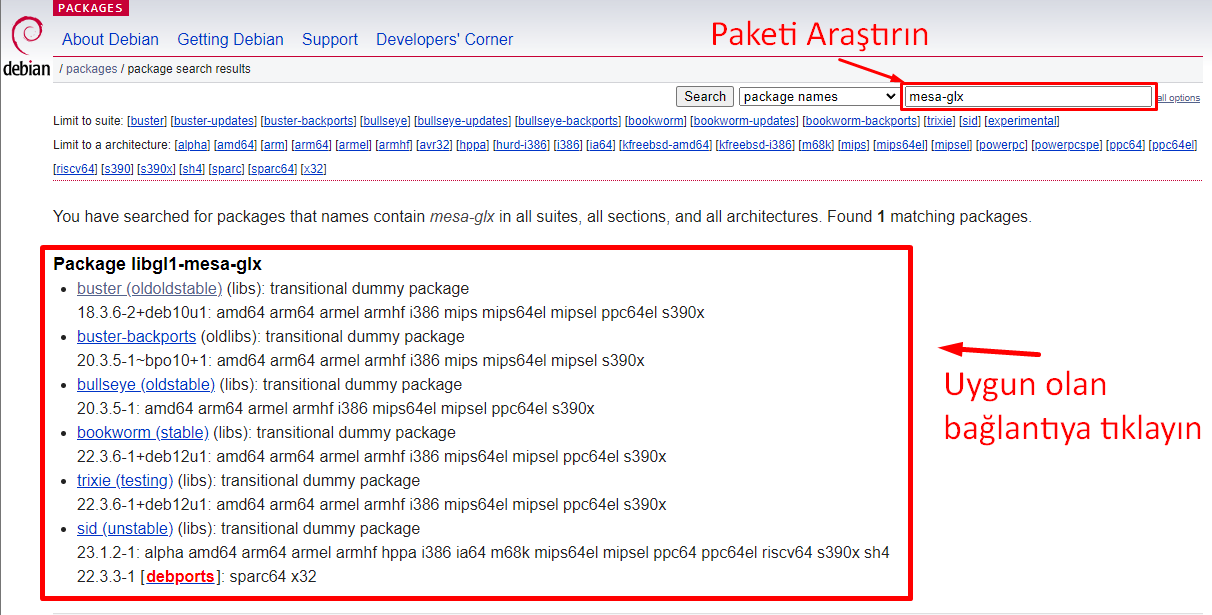Limit suite to bullseye-updates

463,121
